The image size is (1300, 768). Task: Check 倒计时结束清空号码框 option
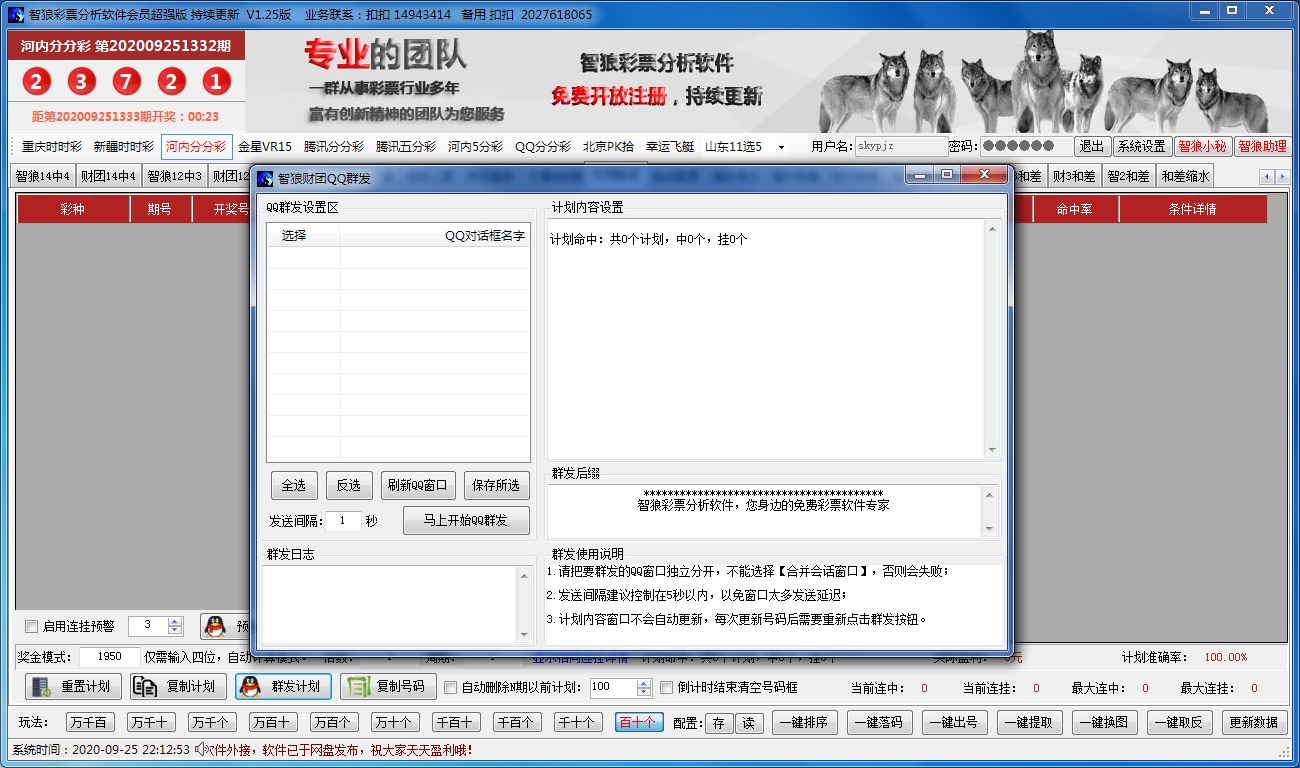(668, 687)
